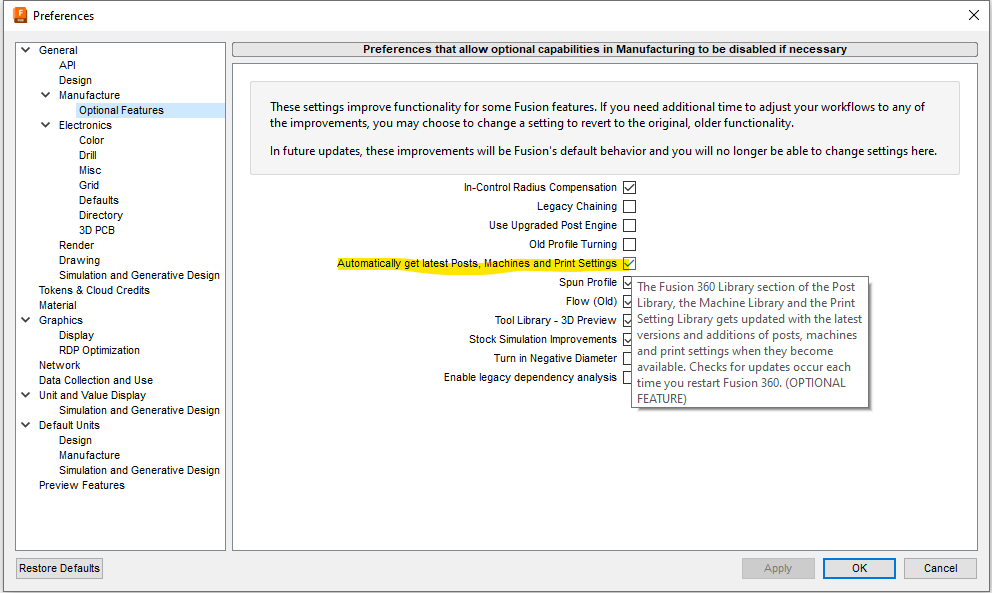Open the Color electronics preferences
This screenshot has height=593, width=992.
[x=91, y=140]
